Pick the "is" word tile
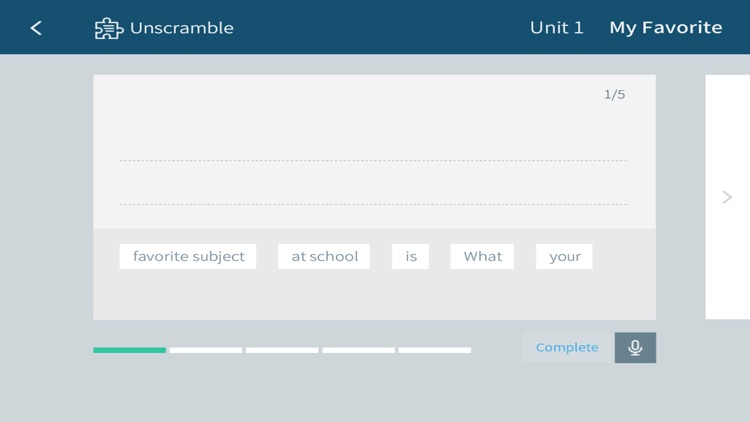Screen dimensions: 750x422 click(411, 256)
